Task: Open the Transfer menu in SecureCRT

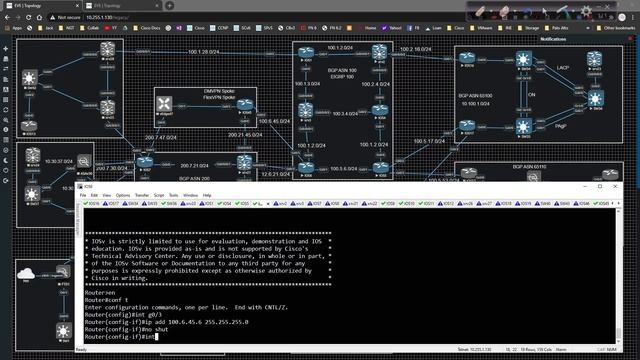Action: tap(142, 196)
